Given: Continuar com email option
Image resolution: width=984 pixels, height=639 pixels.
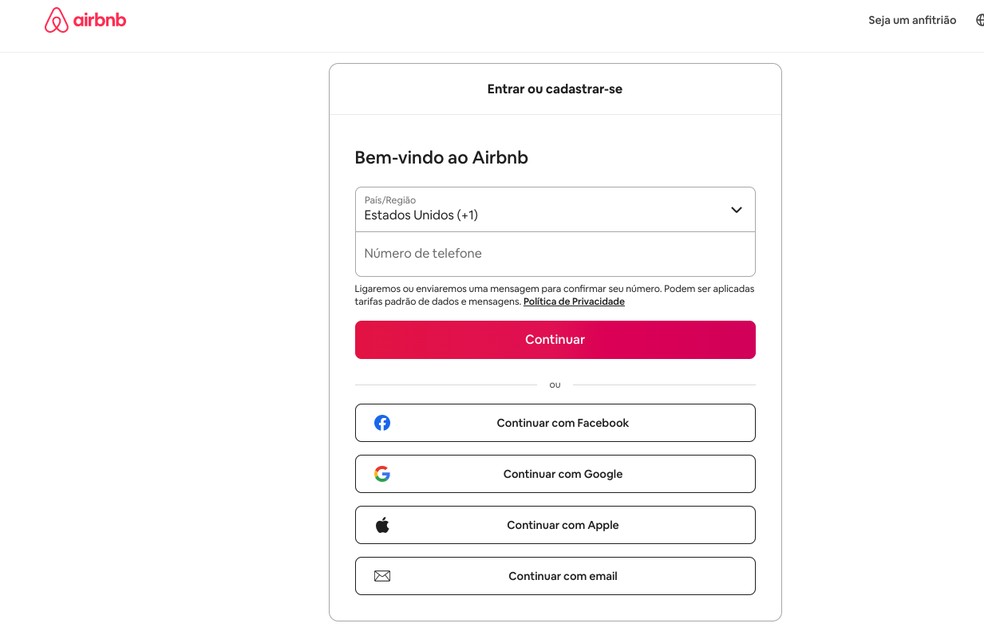Looking at the screenshot, I should coord(555,575).
